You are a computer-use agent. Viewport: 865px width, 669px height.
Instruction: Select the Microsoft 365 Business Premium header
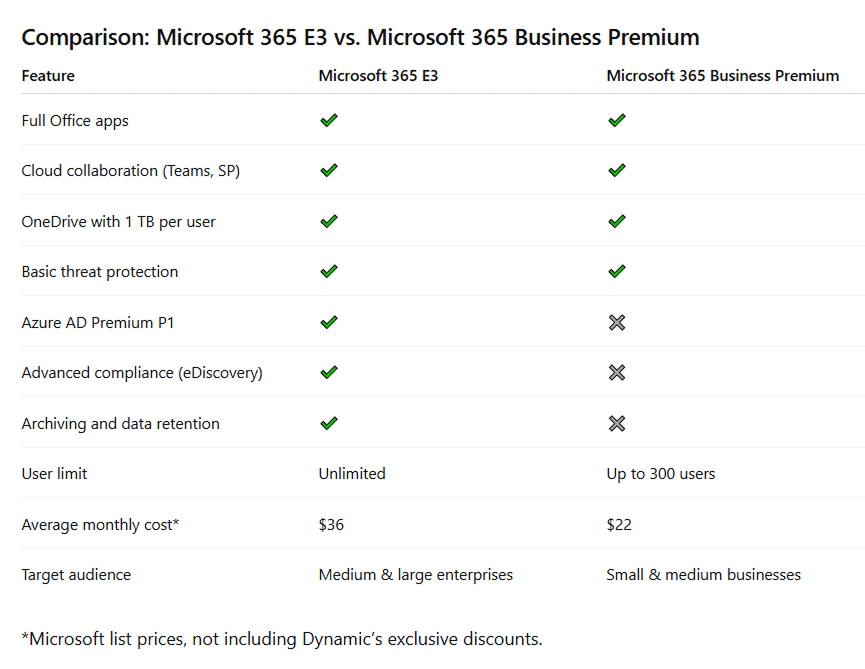pos(722,76)
